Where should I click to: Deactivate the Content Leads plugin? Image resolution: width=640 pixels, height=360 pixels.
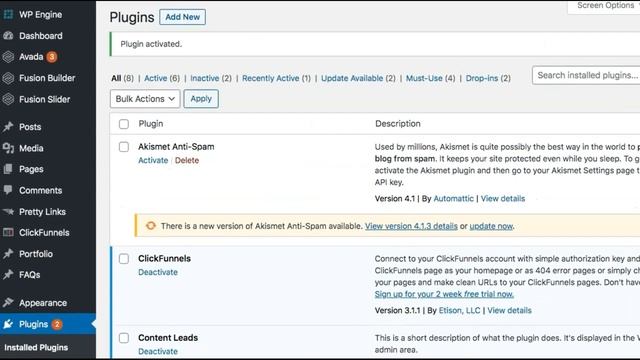click(158, 351)
